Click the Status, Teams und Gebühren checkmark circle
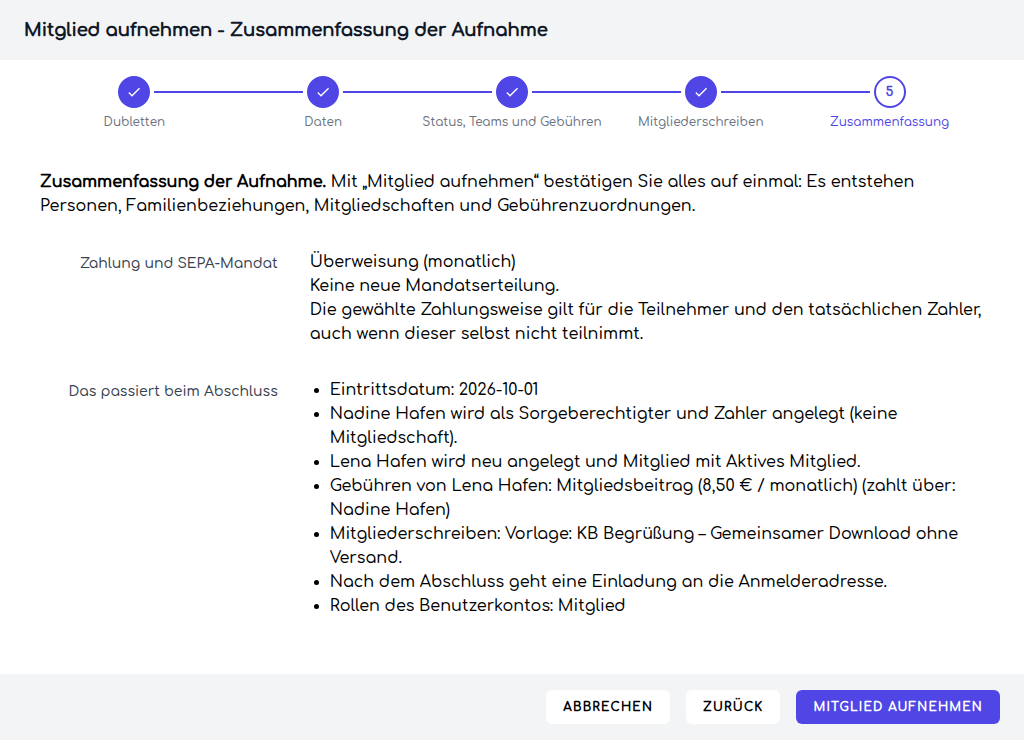 pos(512,92)
